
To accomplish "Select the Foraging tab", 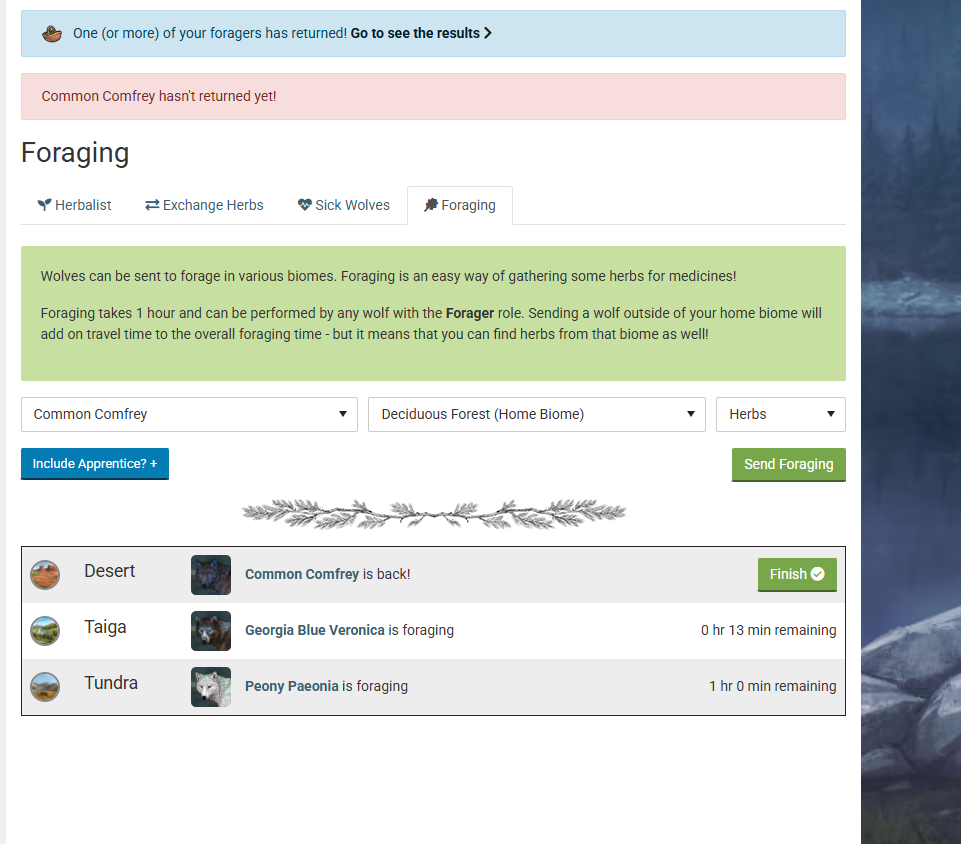I will tap(460, 205).
